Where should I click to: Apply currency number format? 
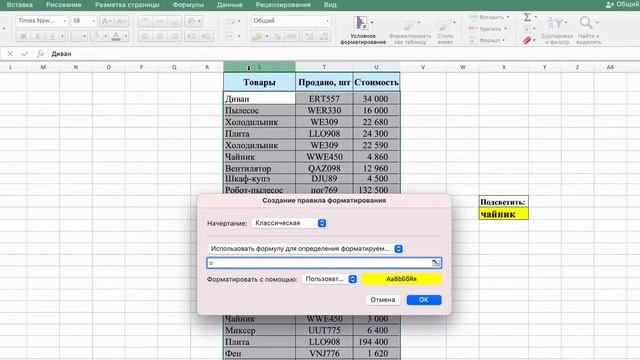257,36
